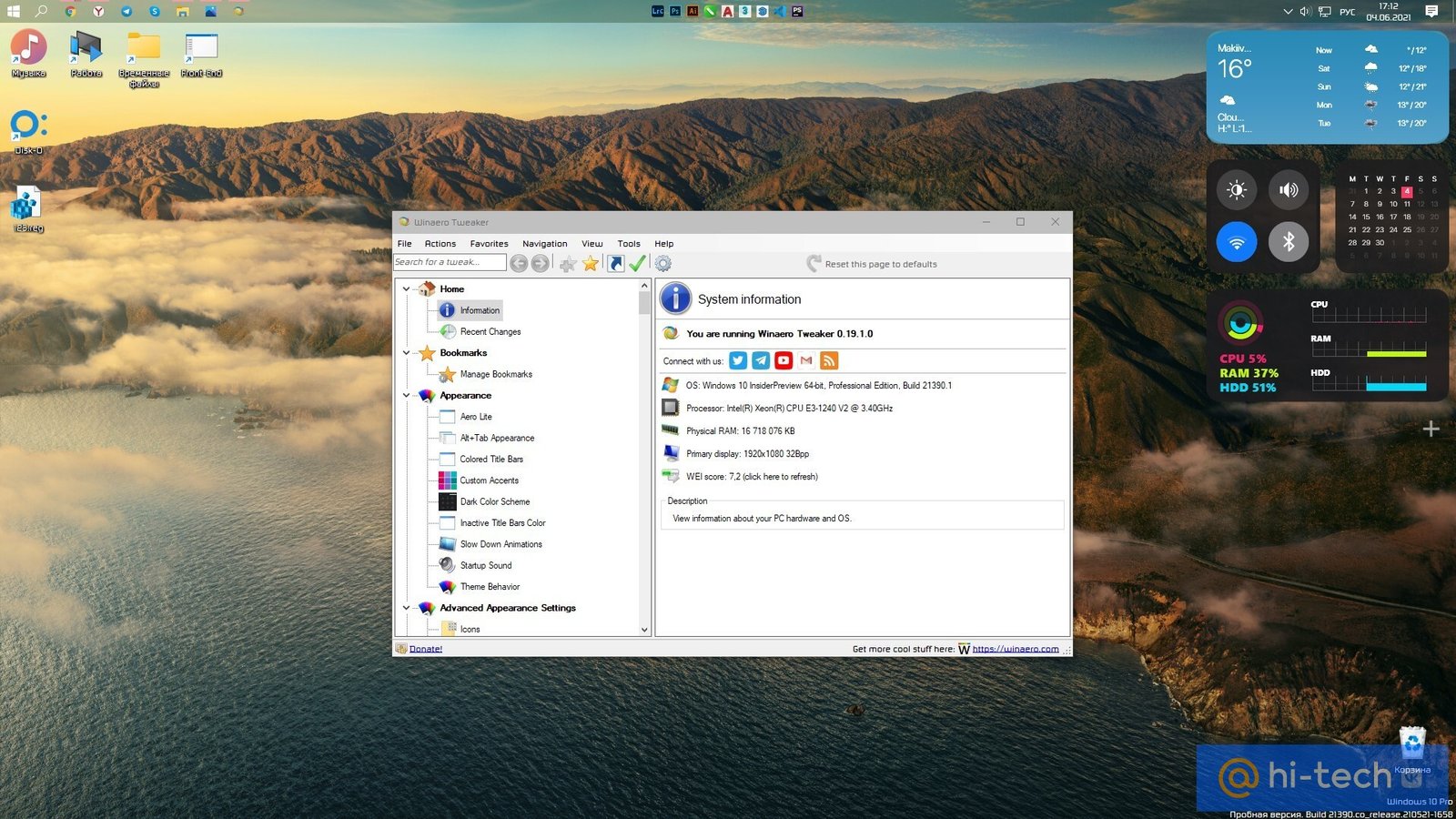The width and height of the screenshot is (1456, 819).
Task: Open Photoshop icon in the top taskbar
Action: click(675, 11)
